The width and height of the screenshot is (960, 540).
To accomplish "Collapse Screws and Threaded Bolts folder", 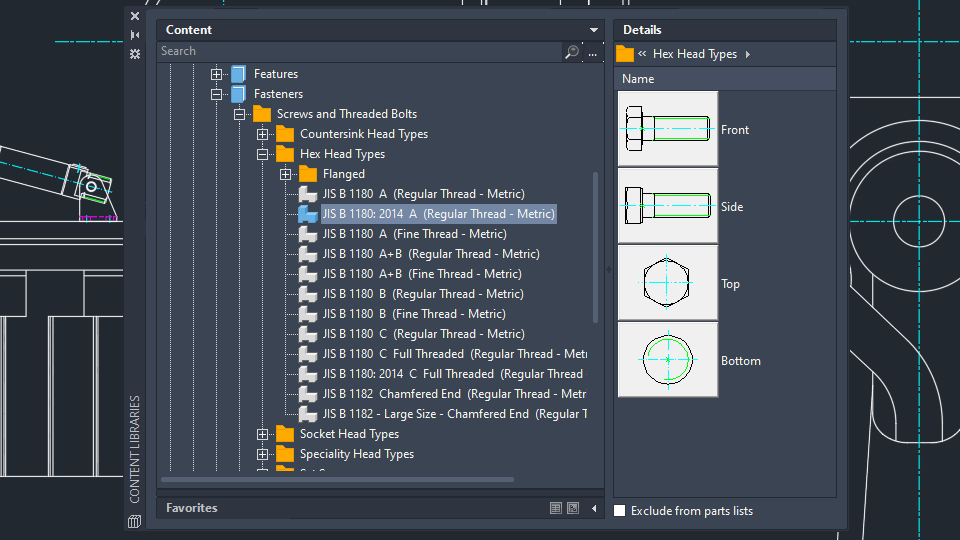I will (x=239, y=114).
